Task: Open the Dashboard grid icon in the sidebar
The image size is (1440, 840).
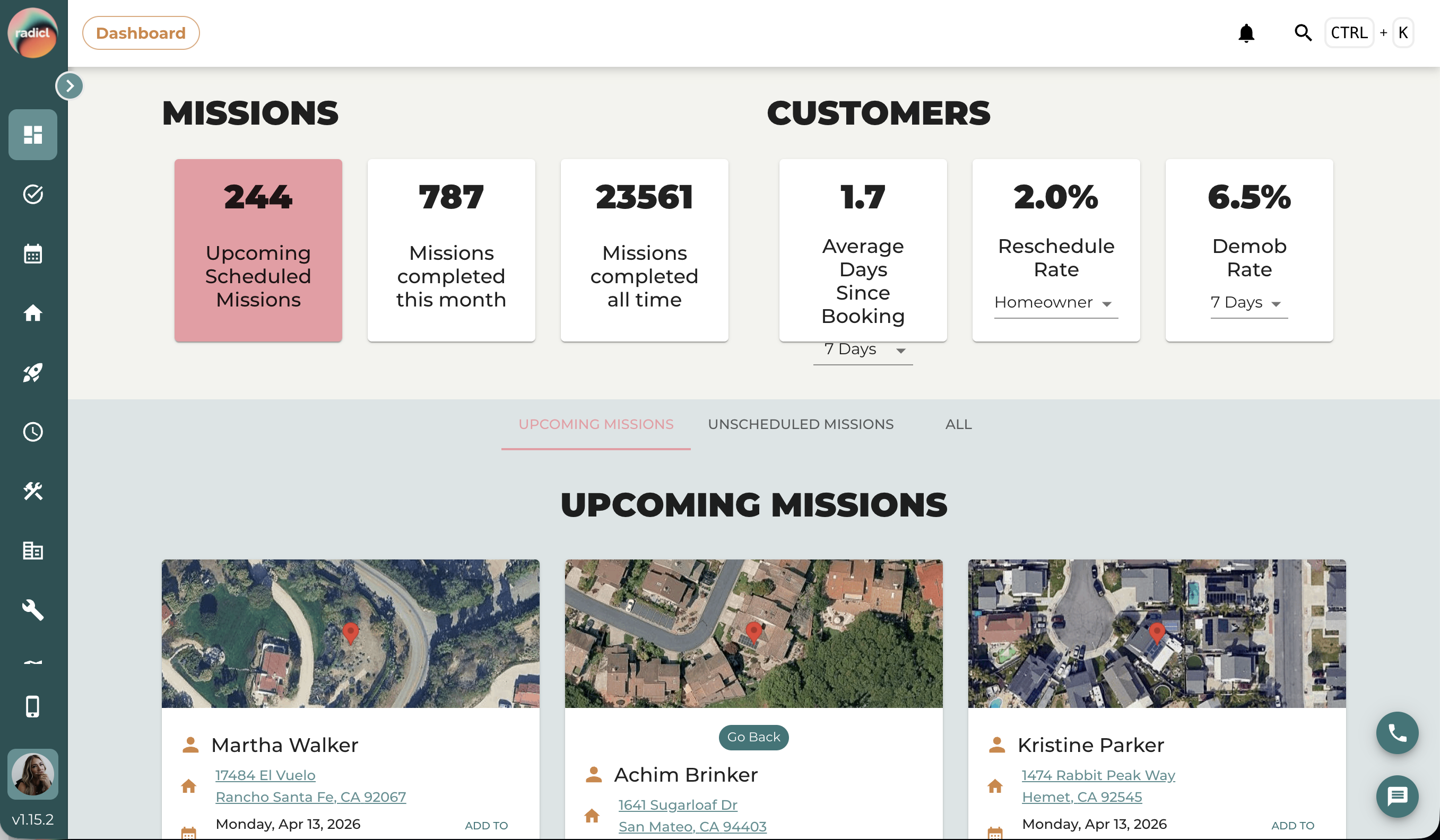Action: click(x=32, y=135)
